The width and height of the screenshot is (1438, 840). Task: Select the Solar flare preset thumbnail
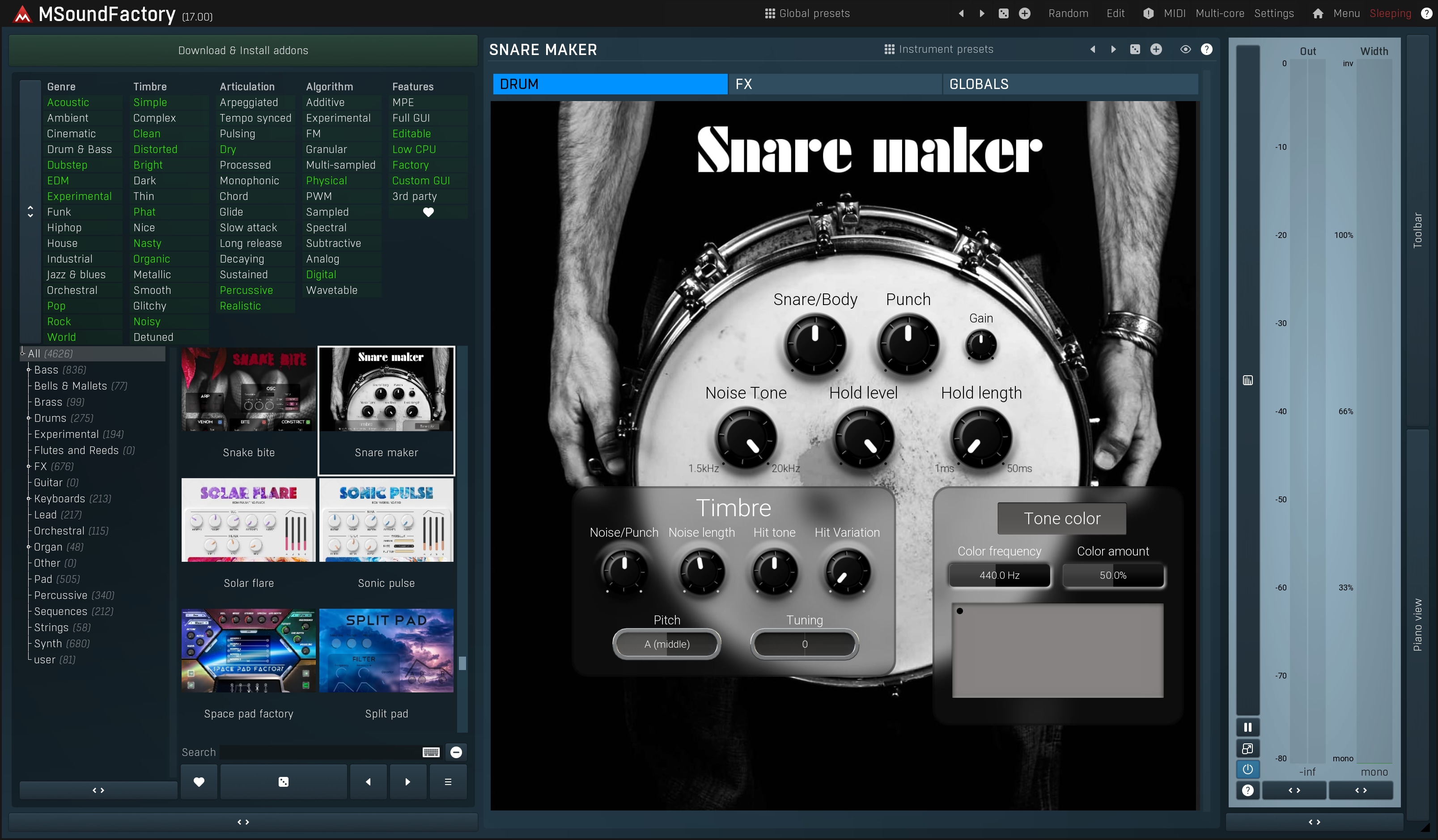point(248,520)
